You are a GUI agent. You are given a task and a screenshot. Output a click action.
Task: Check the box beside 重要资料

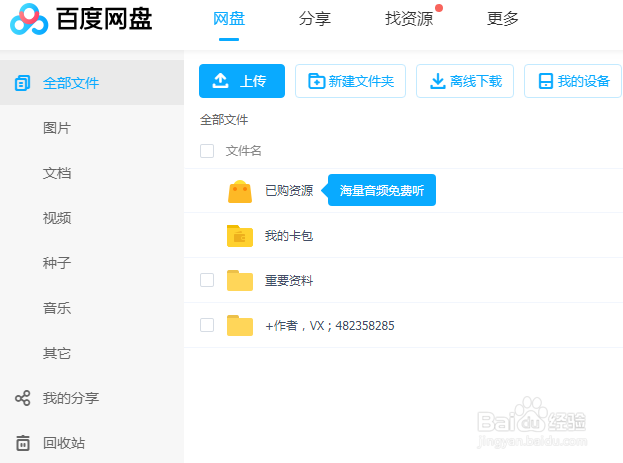207,281
